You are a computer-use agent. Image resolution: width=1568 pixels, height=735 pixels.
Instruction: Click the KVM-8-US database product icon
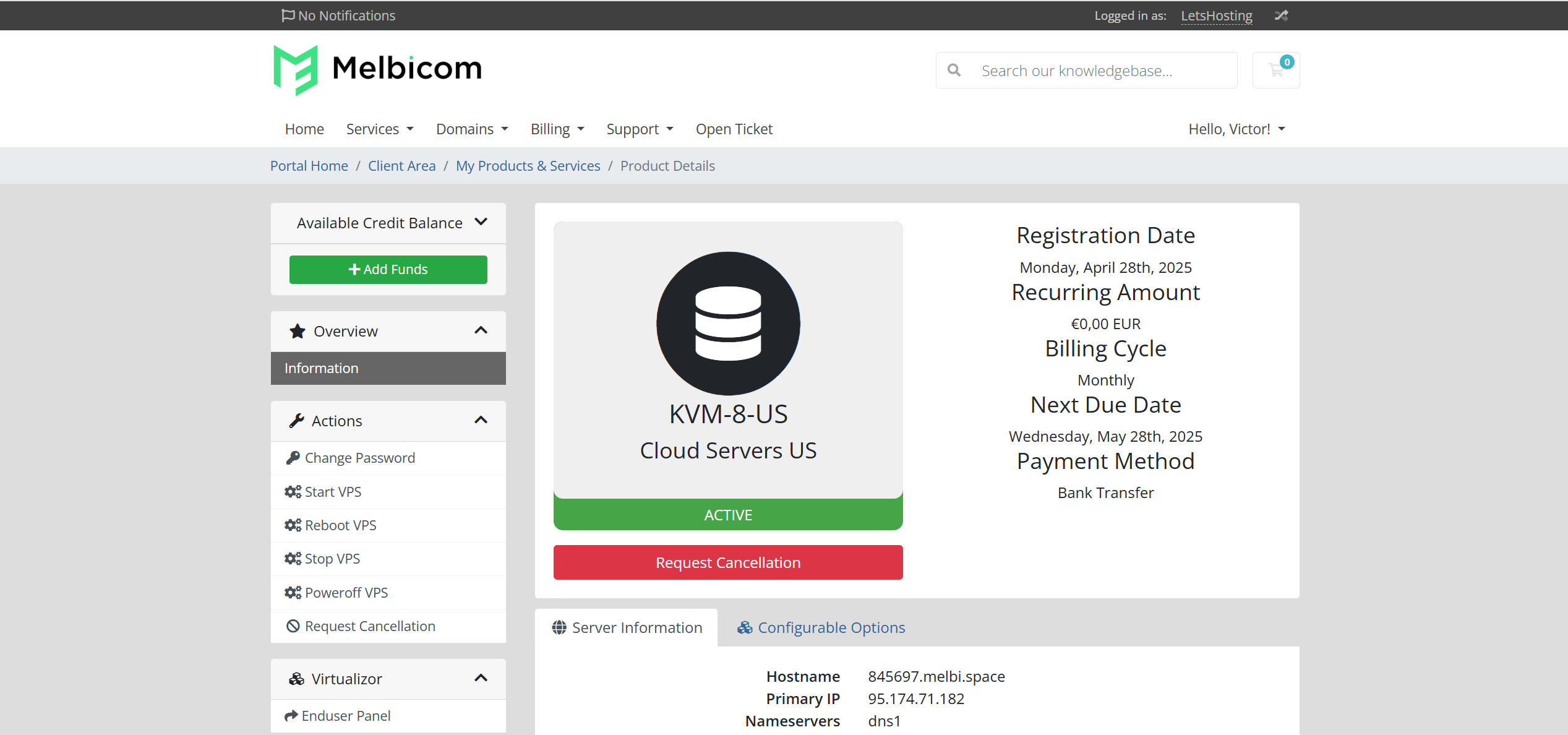point(728,324)
